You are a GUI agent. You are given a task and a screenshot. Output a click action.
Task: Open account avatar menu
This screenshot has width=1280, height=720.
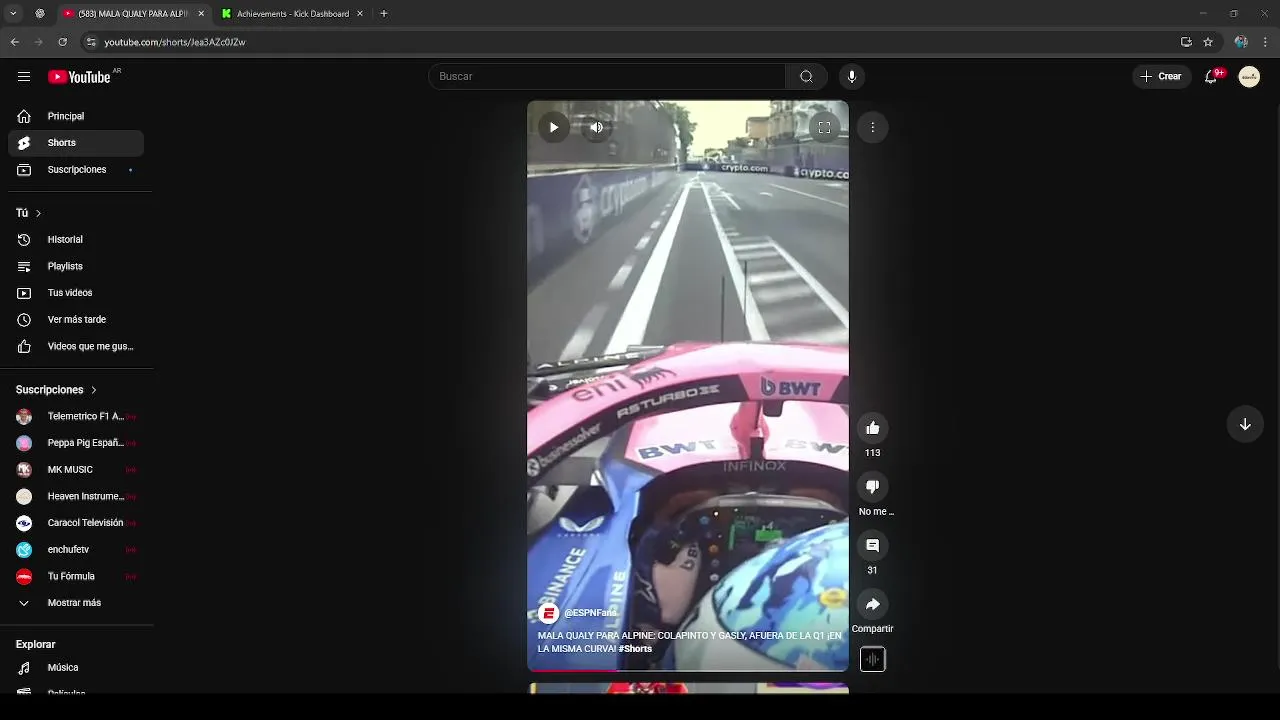tap(1249, 77)
